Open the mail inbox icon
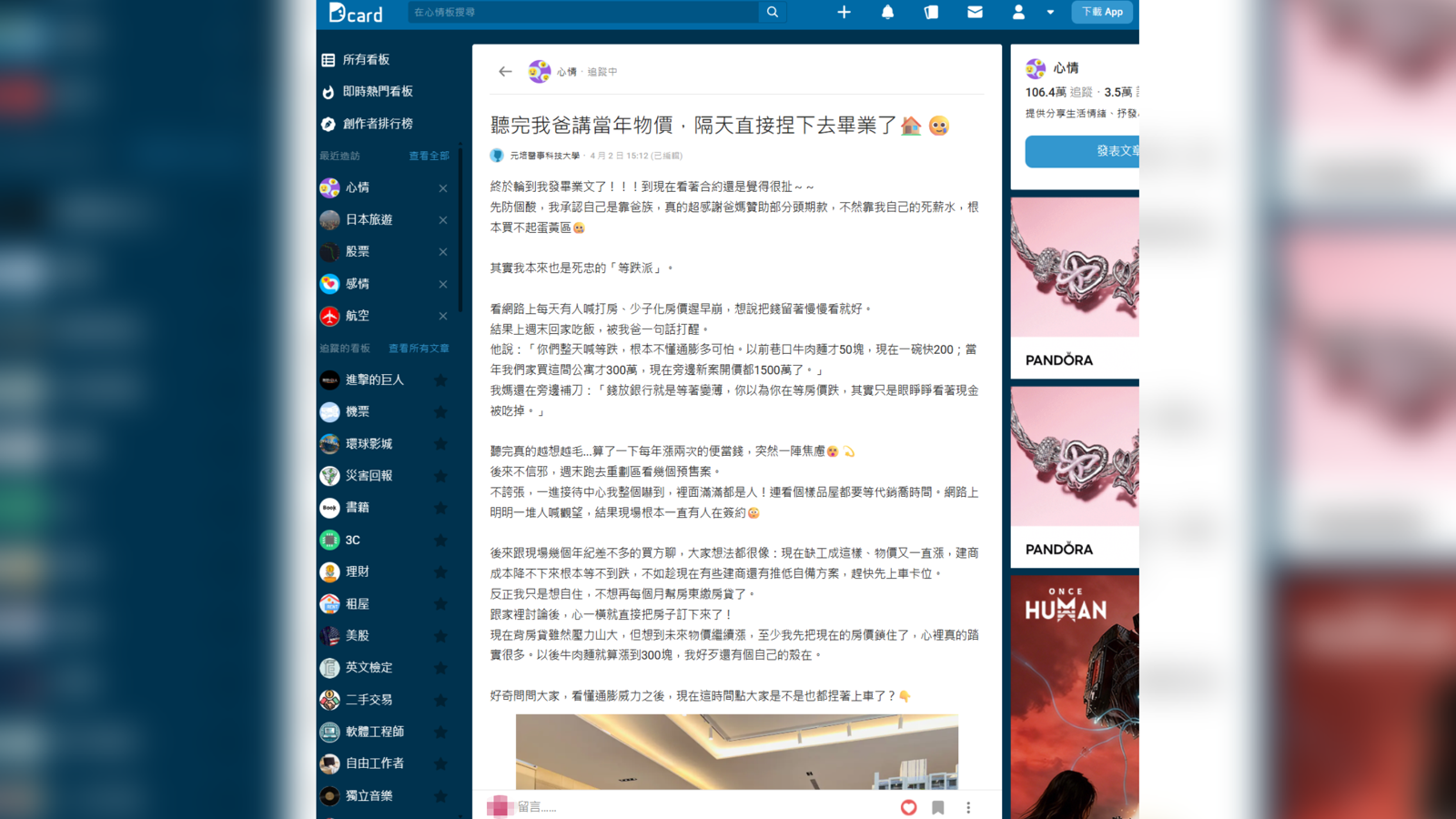 click(x=975, y=12)
